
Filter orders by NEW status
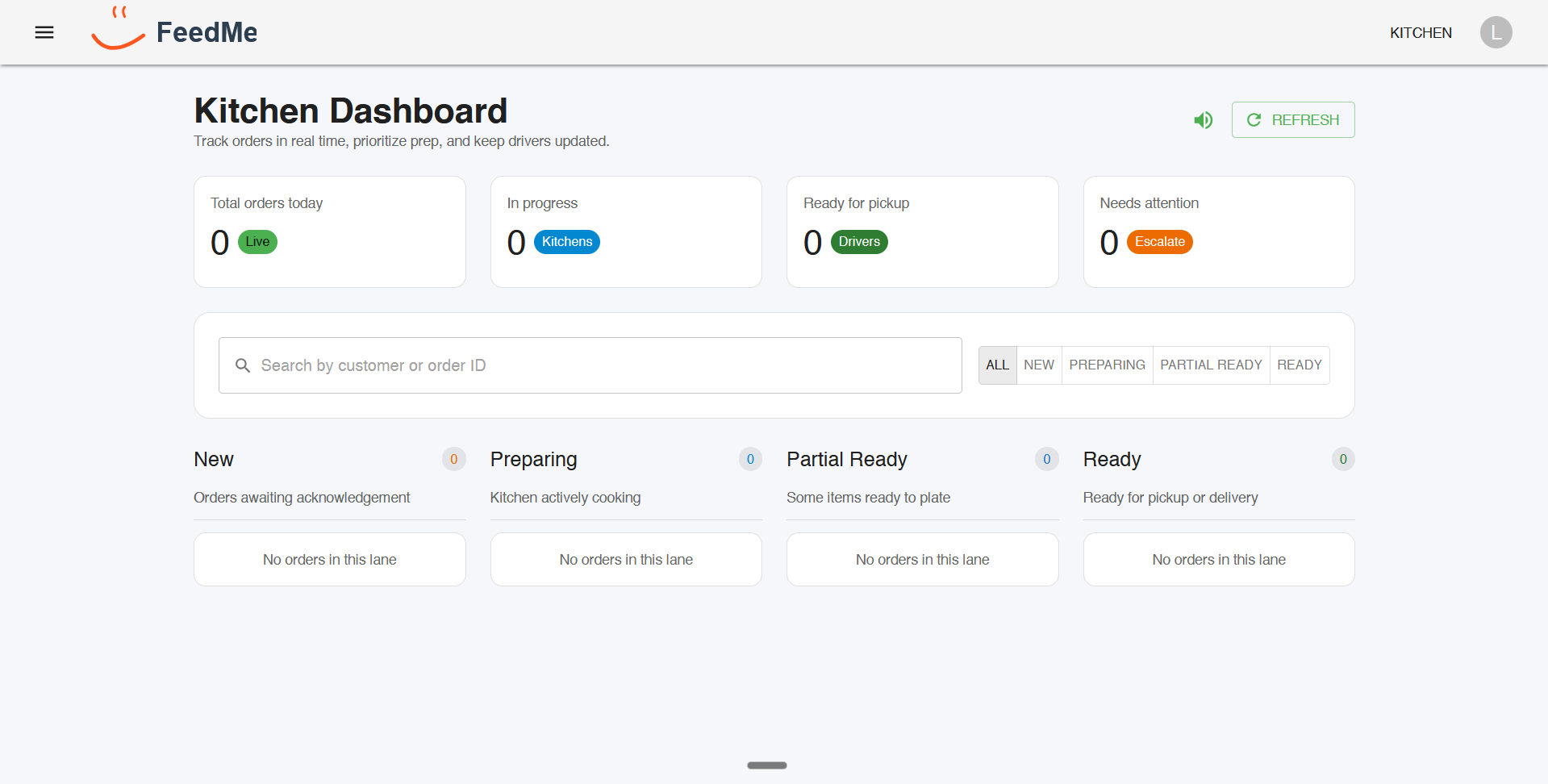[x=1038, y=365]
